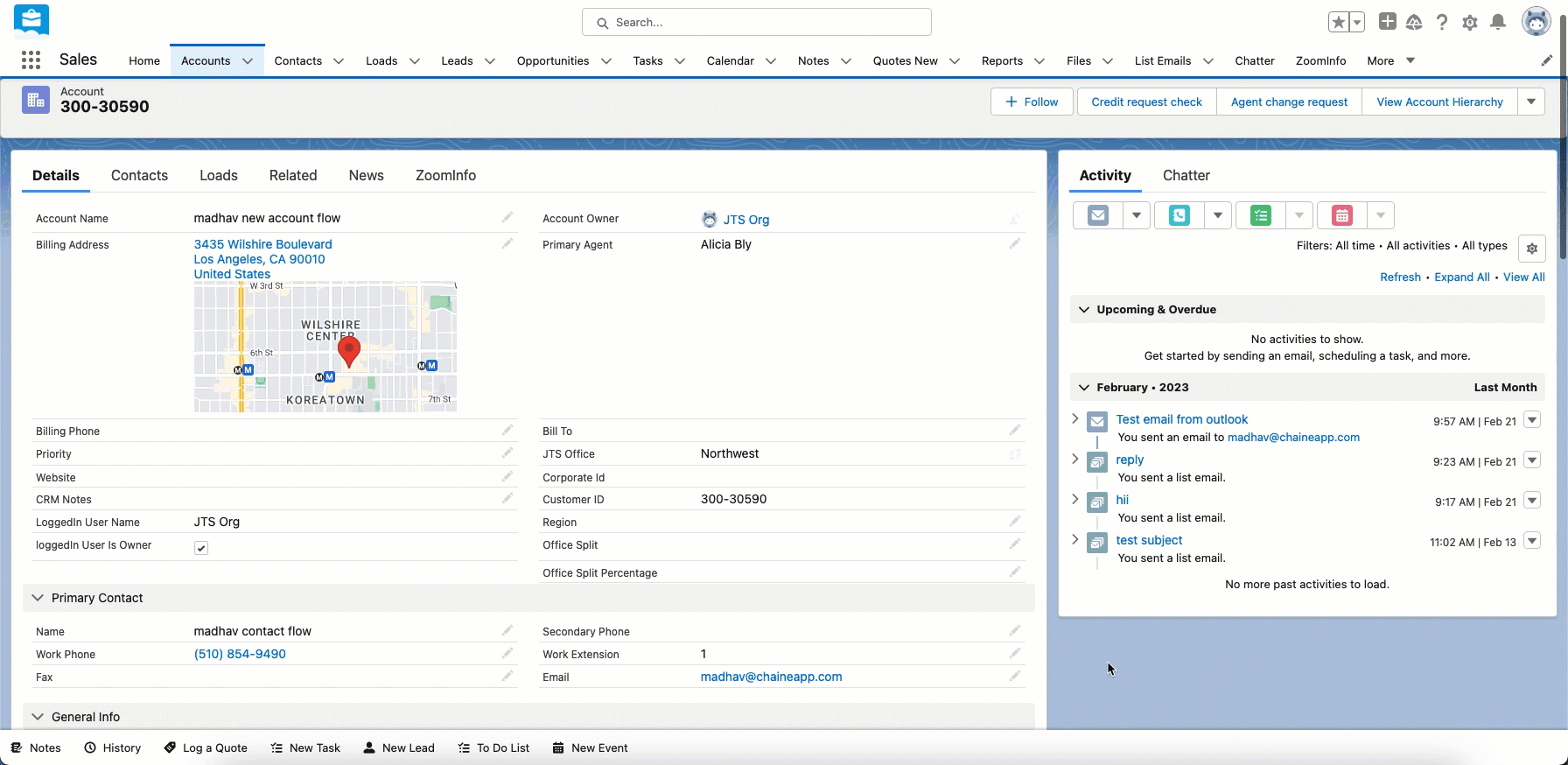
Task: Click the New Email icon in Activity
Action: click(1098, 215)
